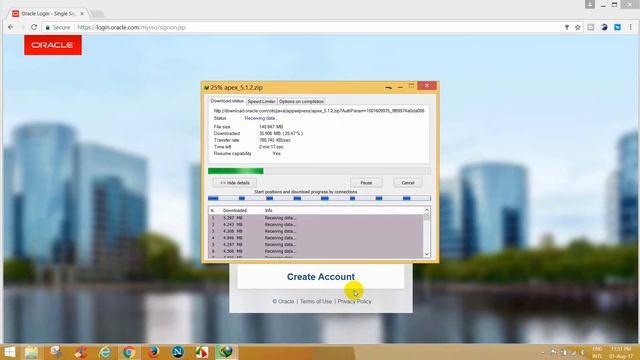
Task: Select connection row 1 with 5.287 MB
Action: (x=316, y=218)
